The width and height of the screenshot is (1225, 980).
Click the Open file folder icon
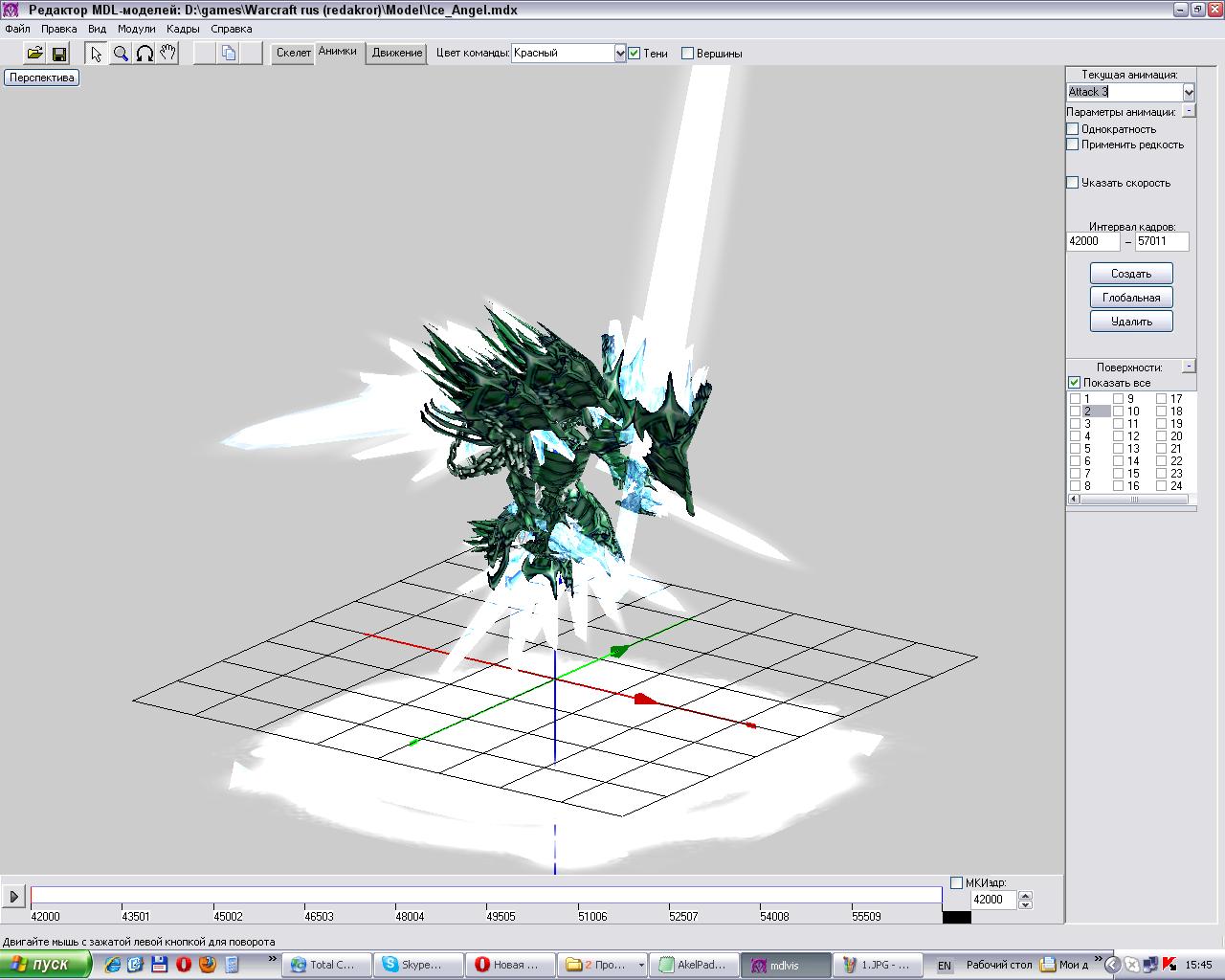coord(34,54)
